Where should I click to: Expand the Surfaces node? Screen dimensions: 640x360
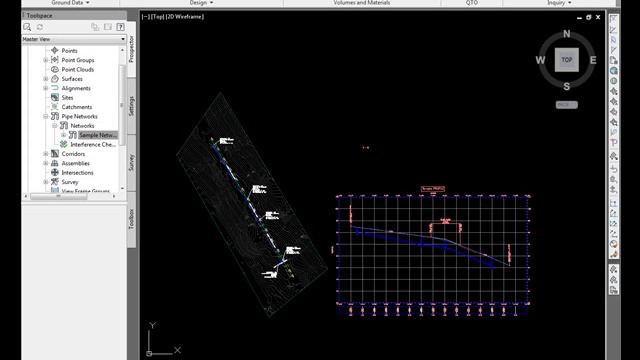tap(46, 79)
